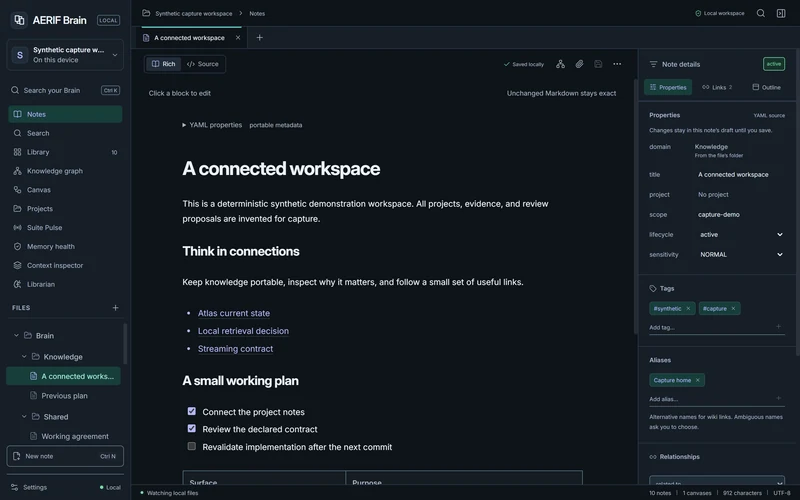
Task: Open the three-dot more options menu
Action: [x=617, y=64]
